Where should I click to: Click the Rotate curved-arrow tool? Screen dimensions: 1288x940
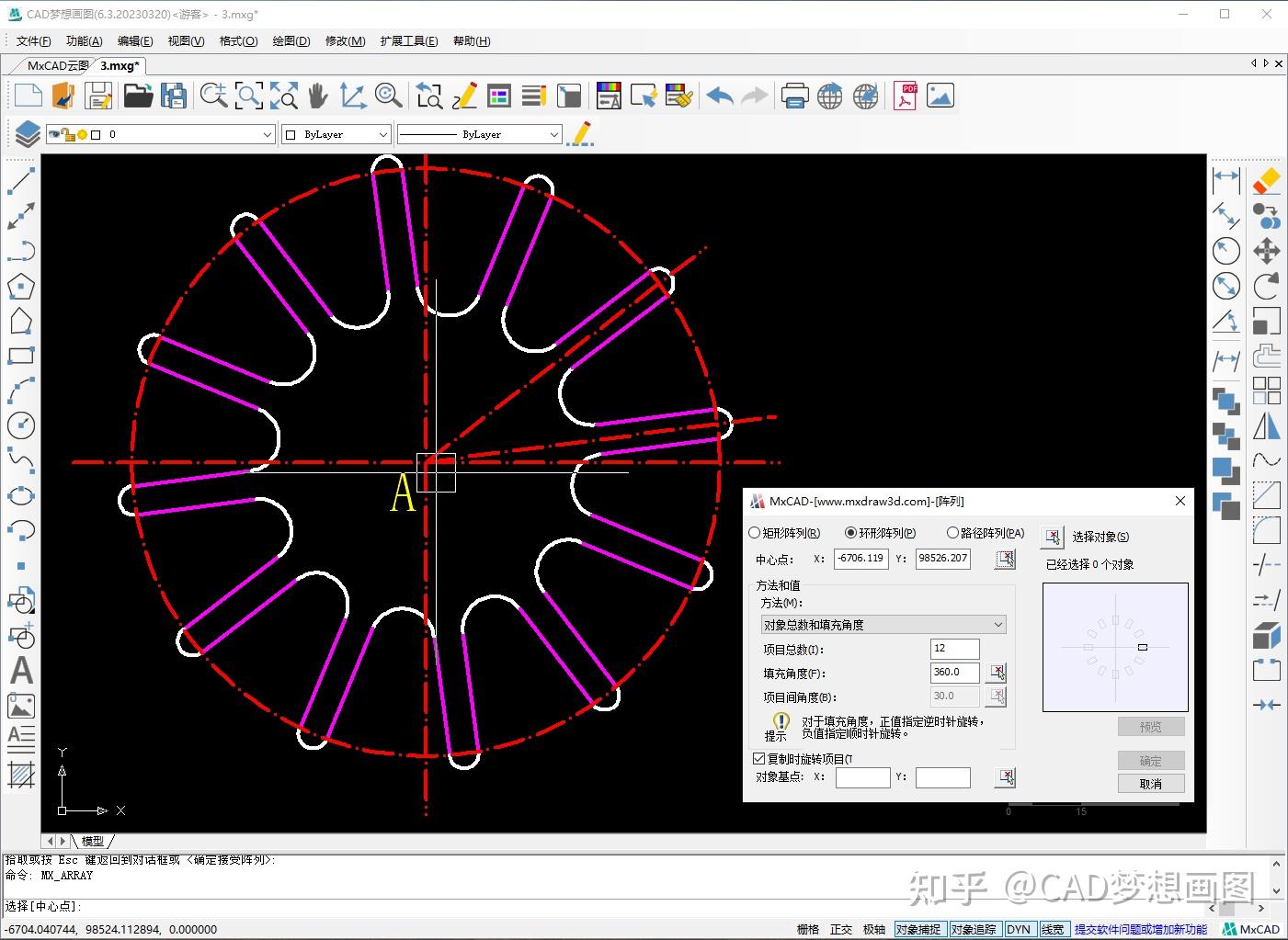[1266, 286]
